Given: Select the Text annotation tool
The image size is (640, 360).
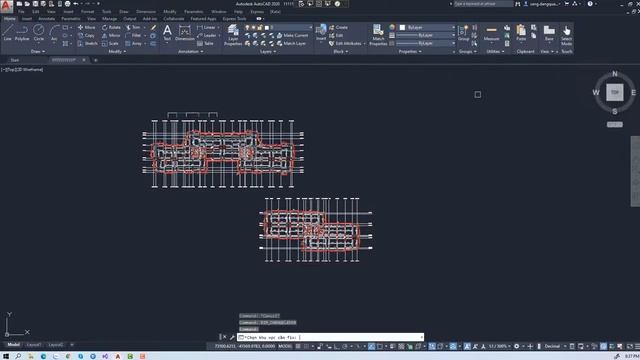Looking at the screenshot, I should tap(167, 33).
